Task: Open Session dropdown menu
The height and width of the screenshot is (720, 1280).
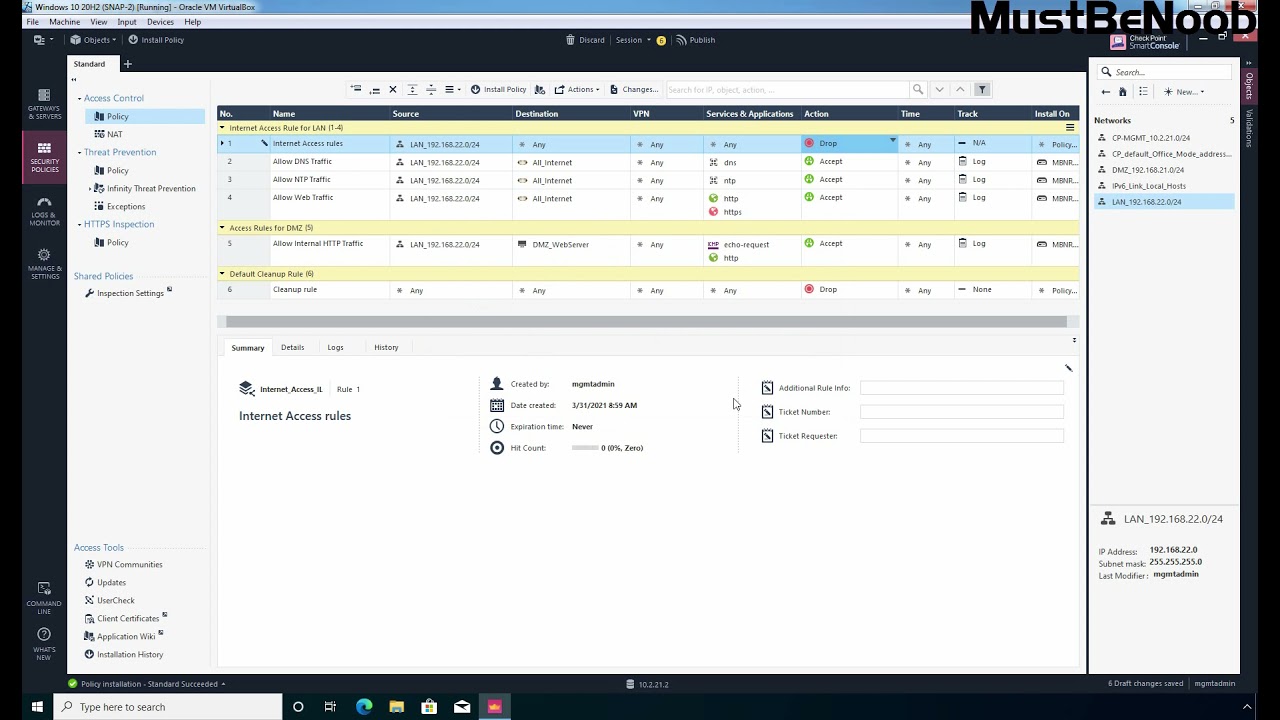Action: [x=633, y=40]
